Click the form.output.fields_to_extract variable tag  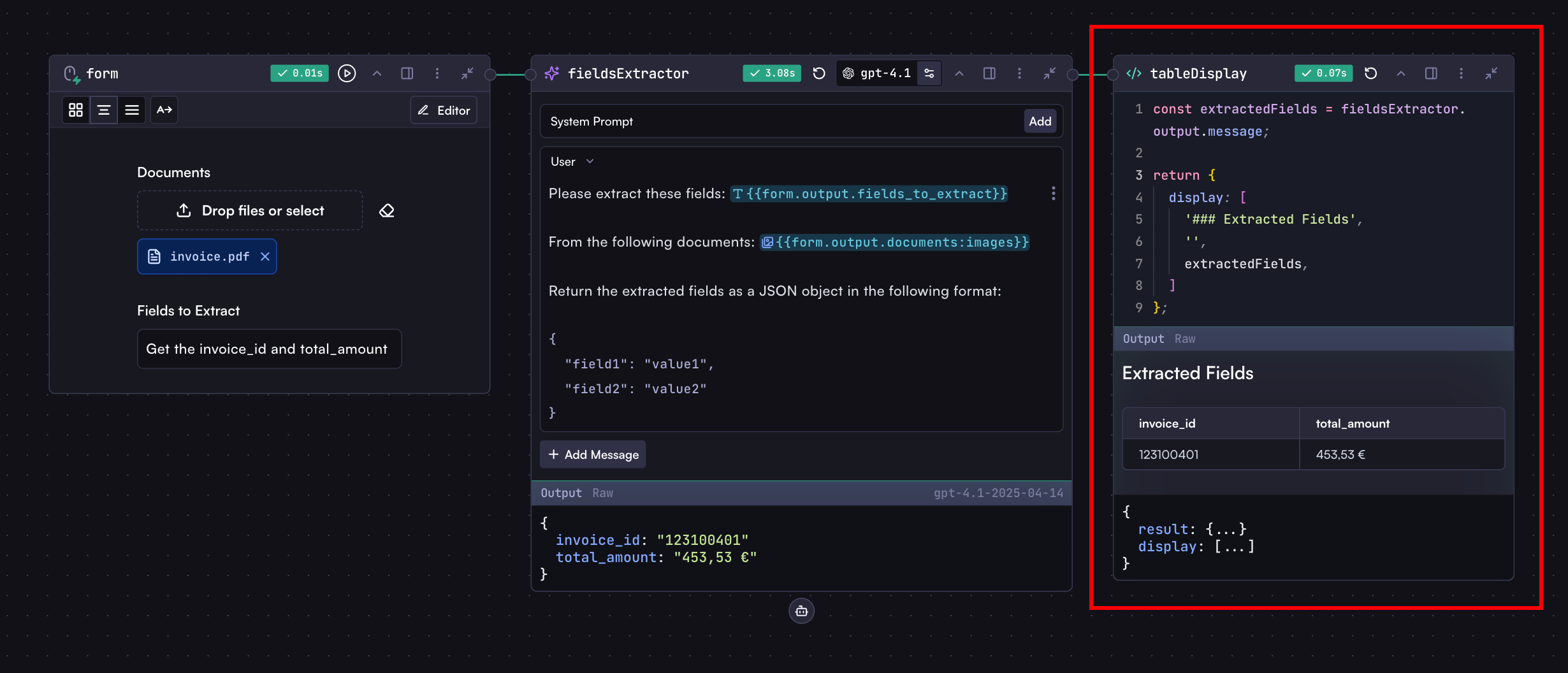(x=869, y=194)
